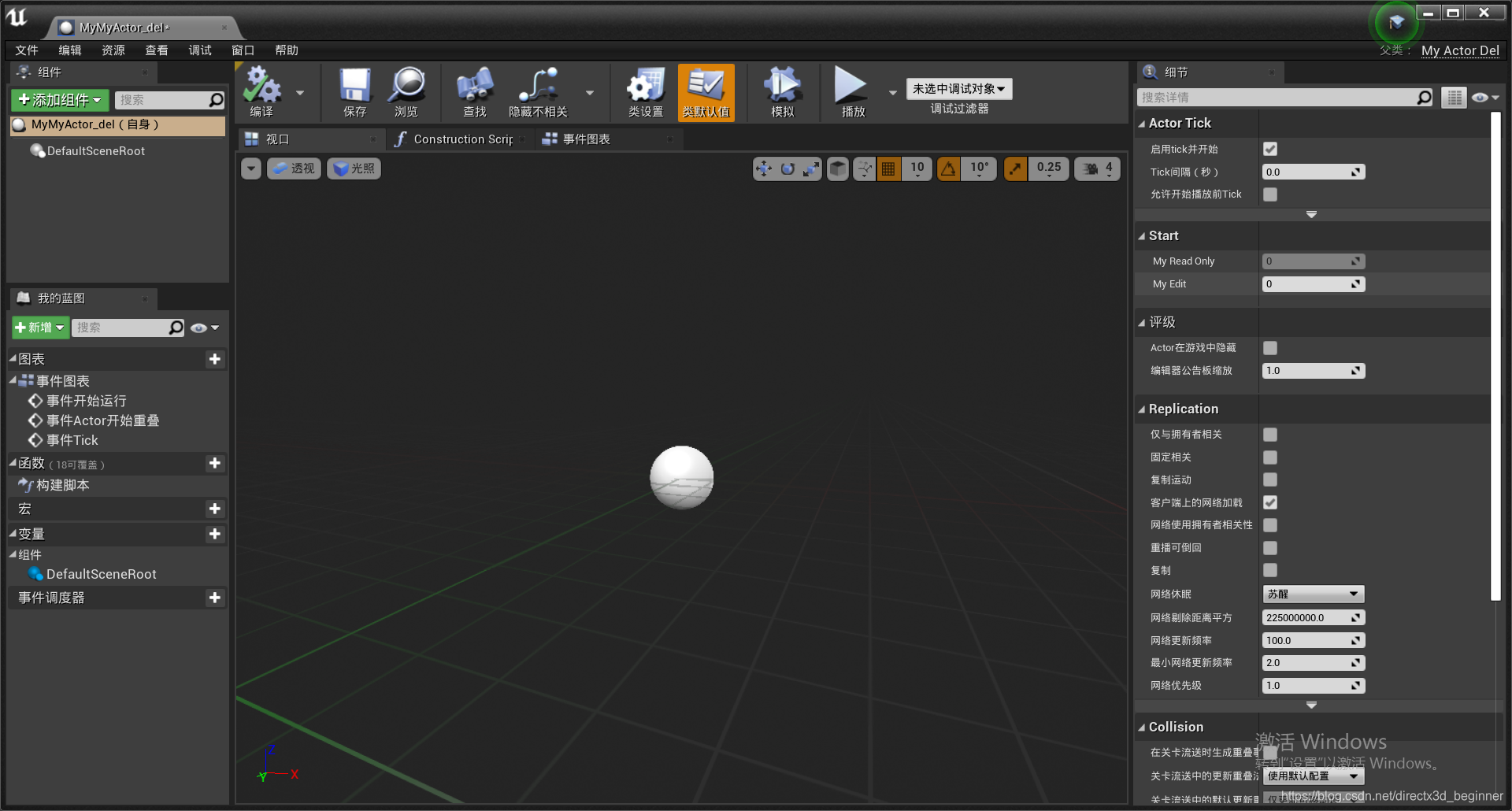Expand advanced options under Actor Tick
The height and width of the screenshot is (811, 1512).
pos(1311,215)
